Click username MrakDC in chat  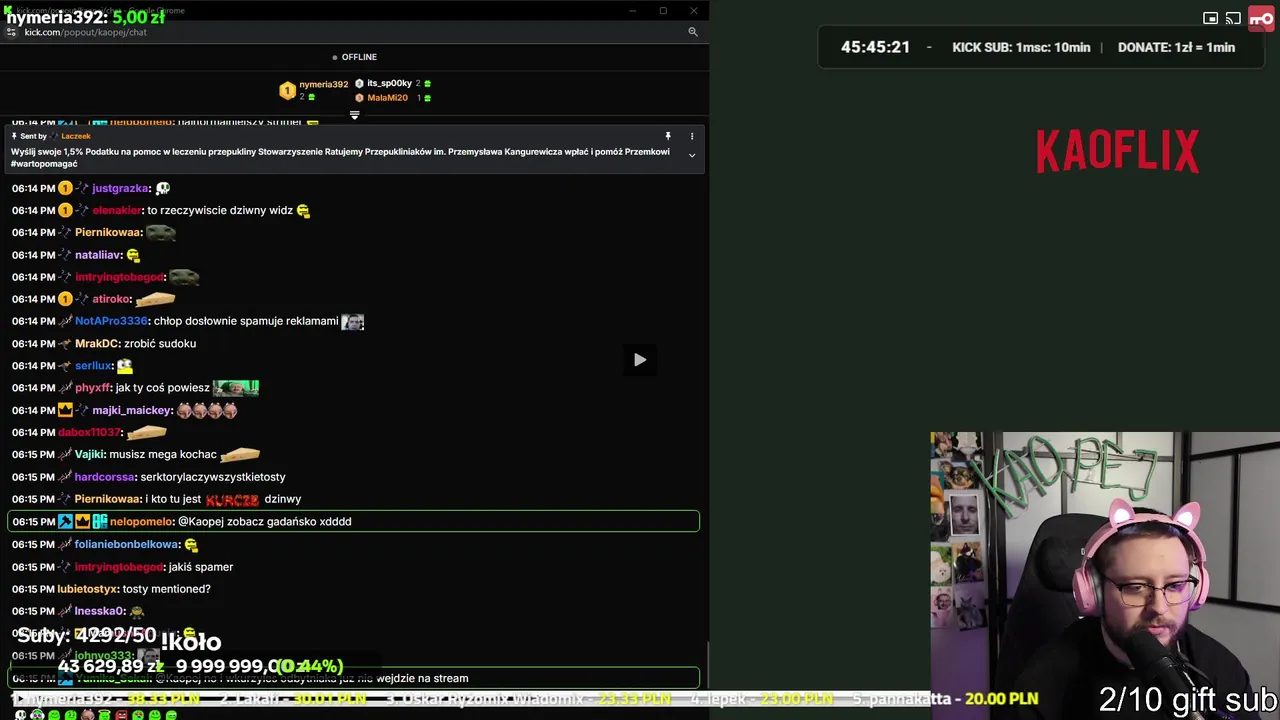[x=97, y=343]
